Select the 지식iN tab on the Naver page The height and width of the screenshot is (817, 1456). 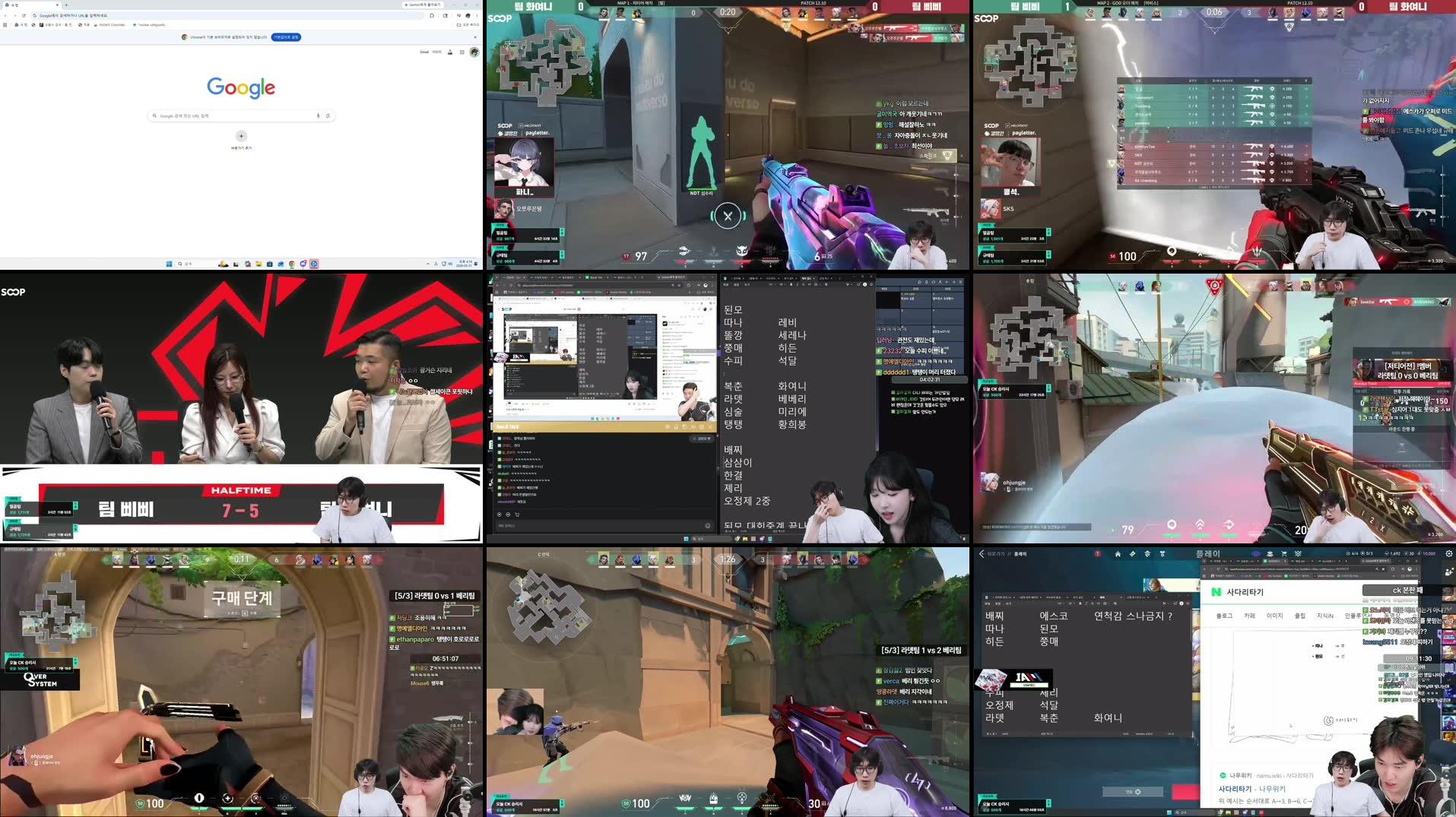pyautogui.click(x=1325, y=616)
